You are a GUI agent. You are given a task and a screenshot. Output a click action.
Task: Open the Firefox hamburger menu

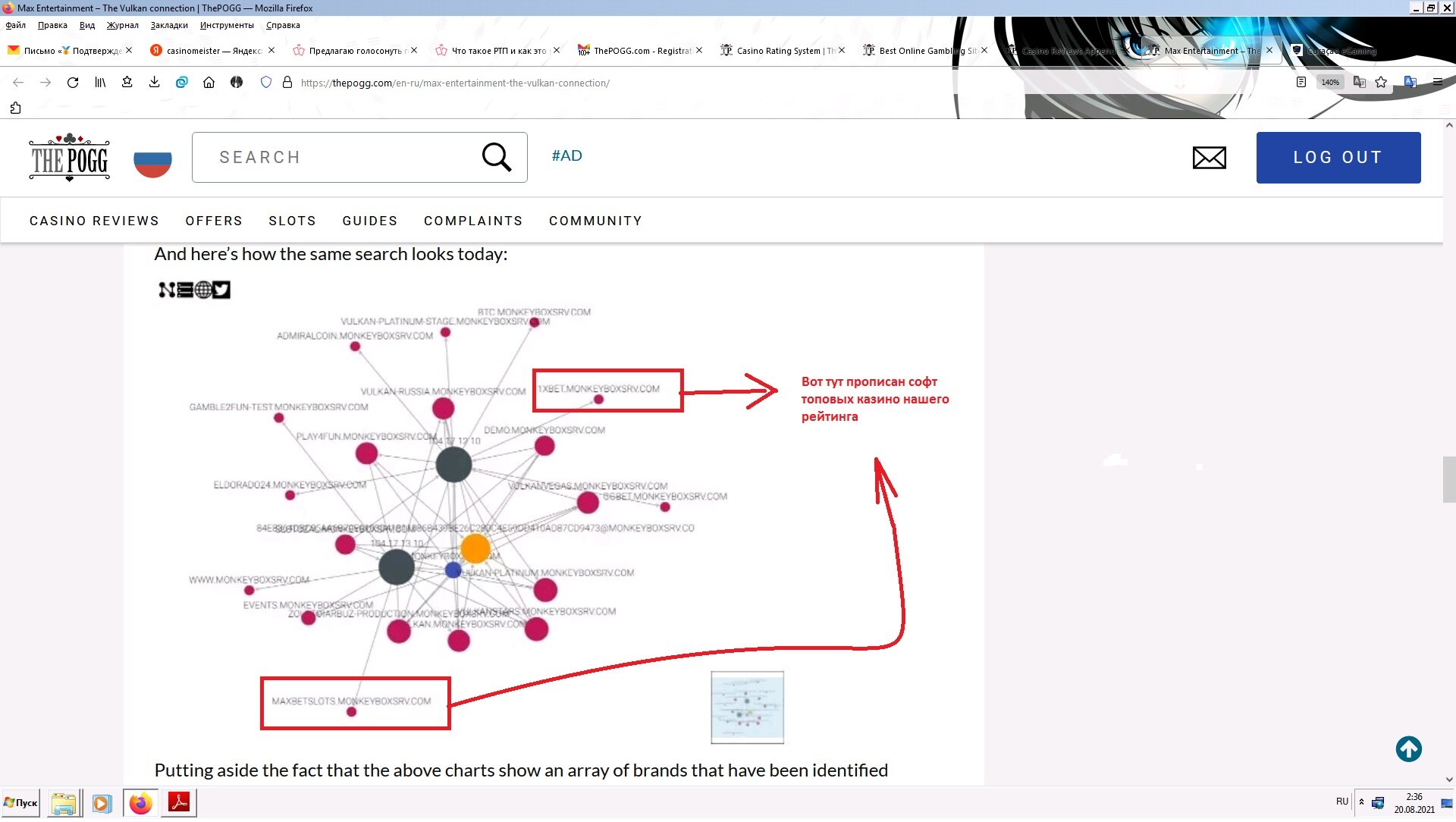(1437, 83)
